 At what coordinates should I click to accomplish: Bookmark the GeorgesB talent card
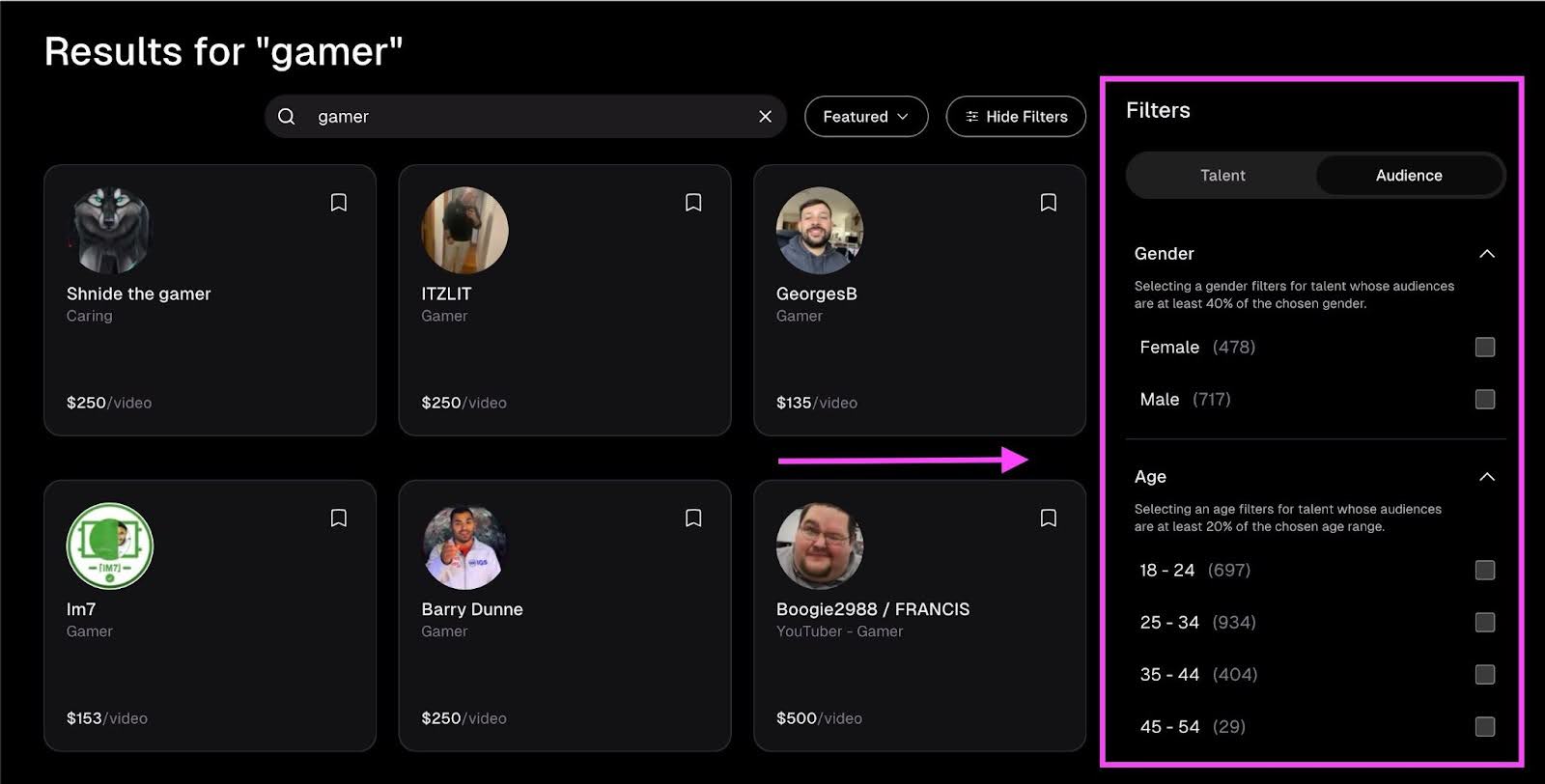[1049, 203]
